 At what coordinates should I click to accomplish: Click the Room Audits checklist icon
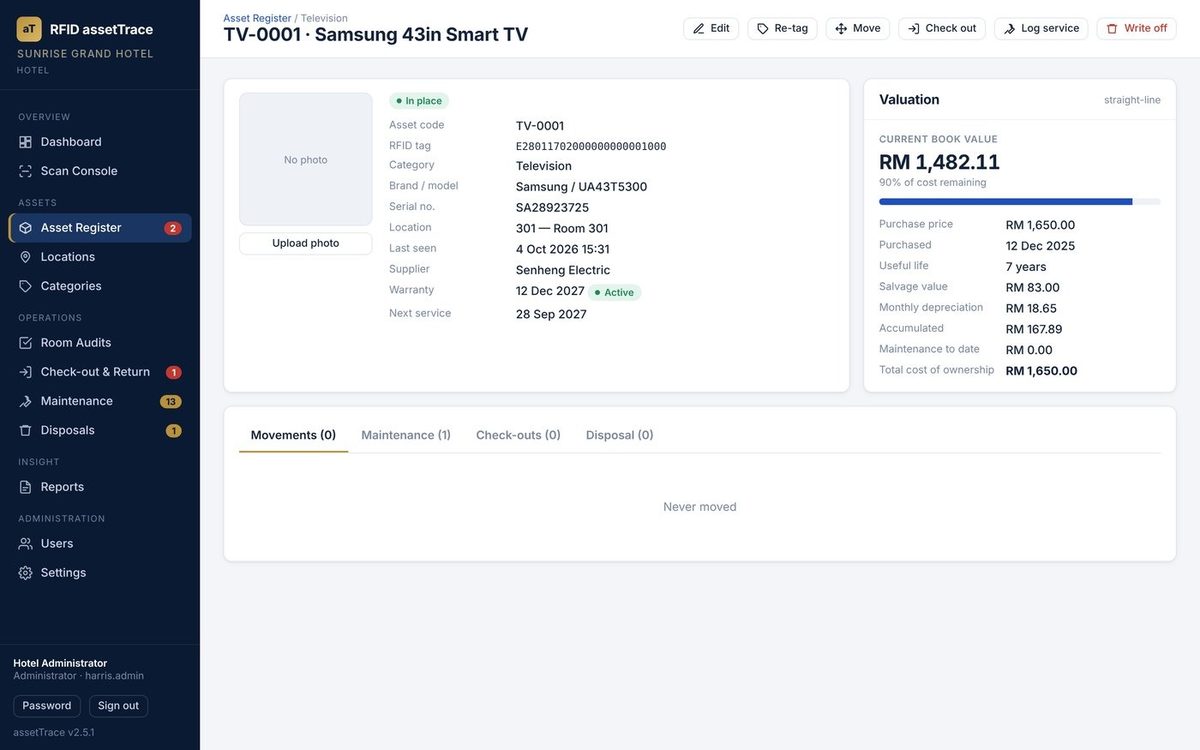tap(26, 343)
